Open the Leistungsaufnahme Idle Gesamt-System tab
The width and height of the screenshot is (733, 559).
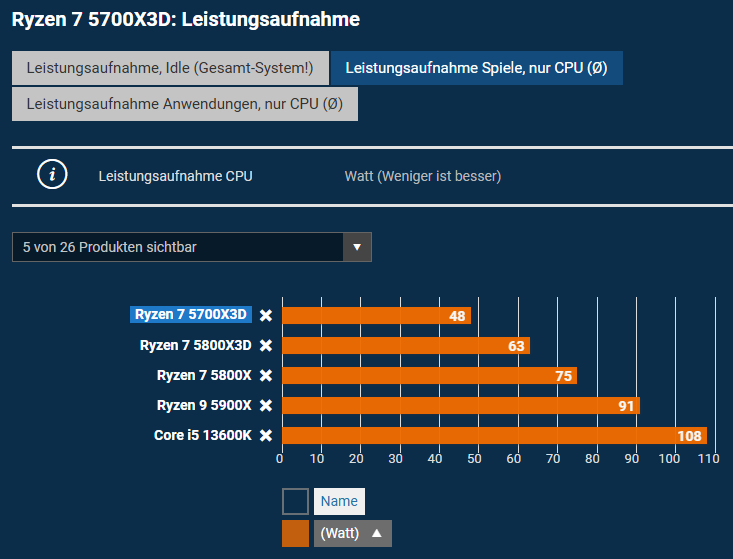click(170, 68)
